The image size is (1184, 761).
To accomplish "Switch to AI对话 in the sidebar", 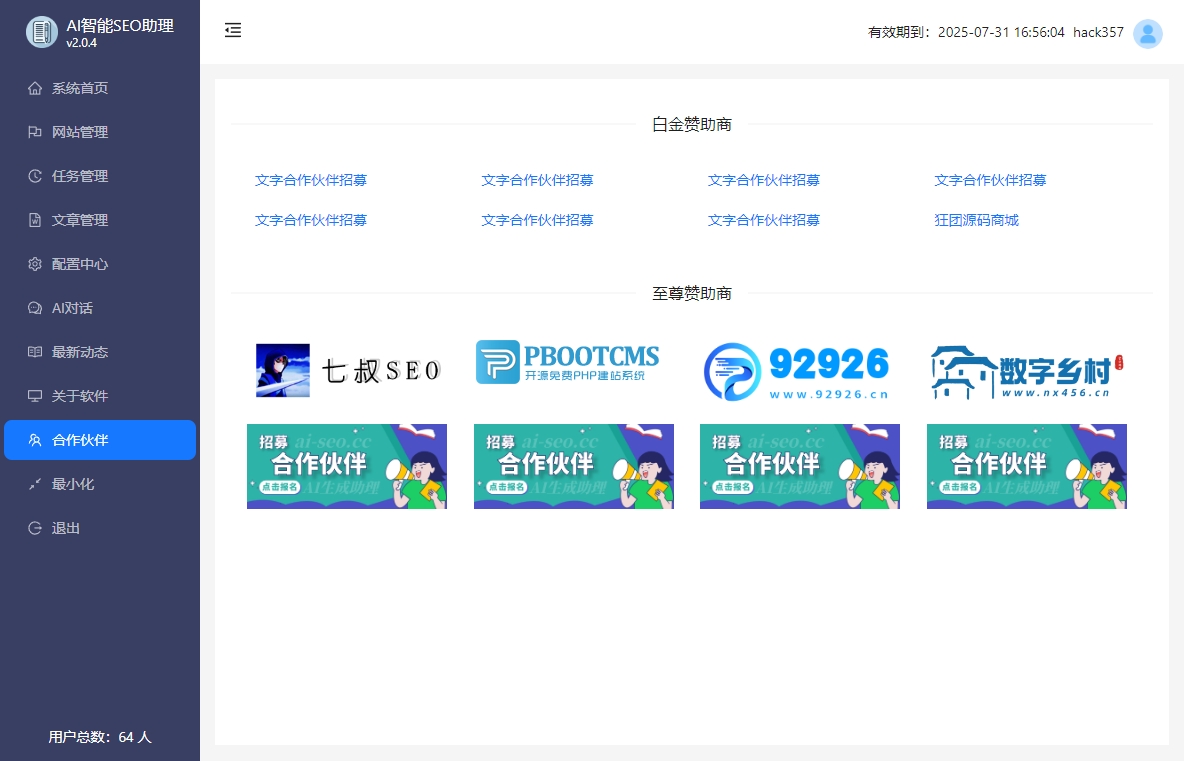I will pos(100,308).
